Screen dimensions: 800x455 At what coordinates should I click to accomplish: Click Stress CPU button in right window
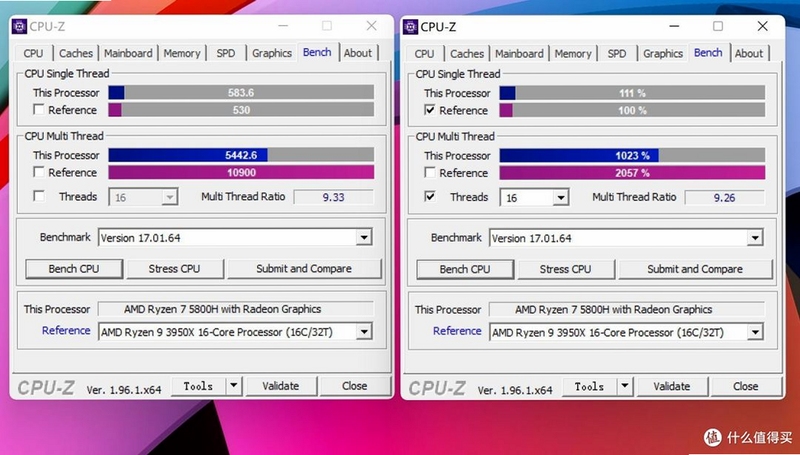[x=565, y=269]
